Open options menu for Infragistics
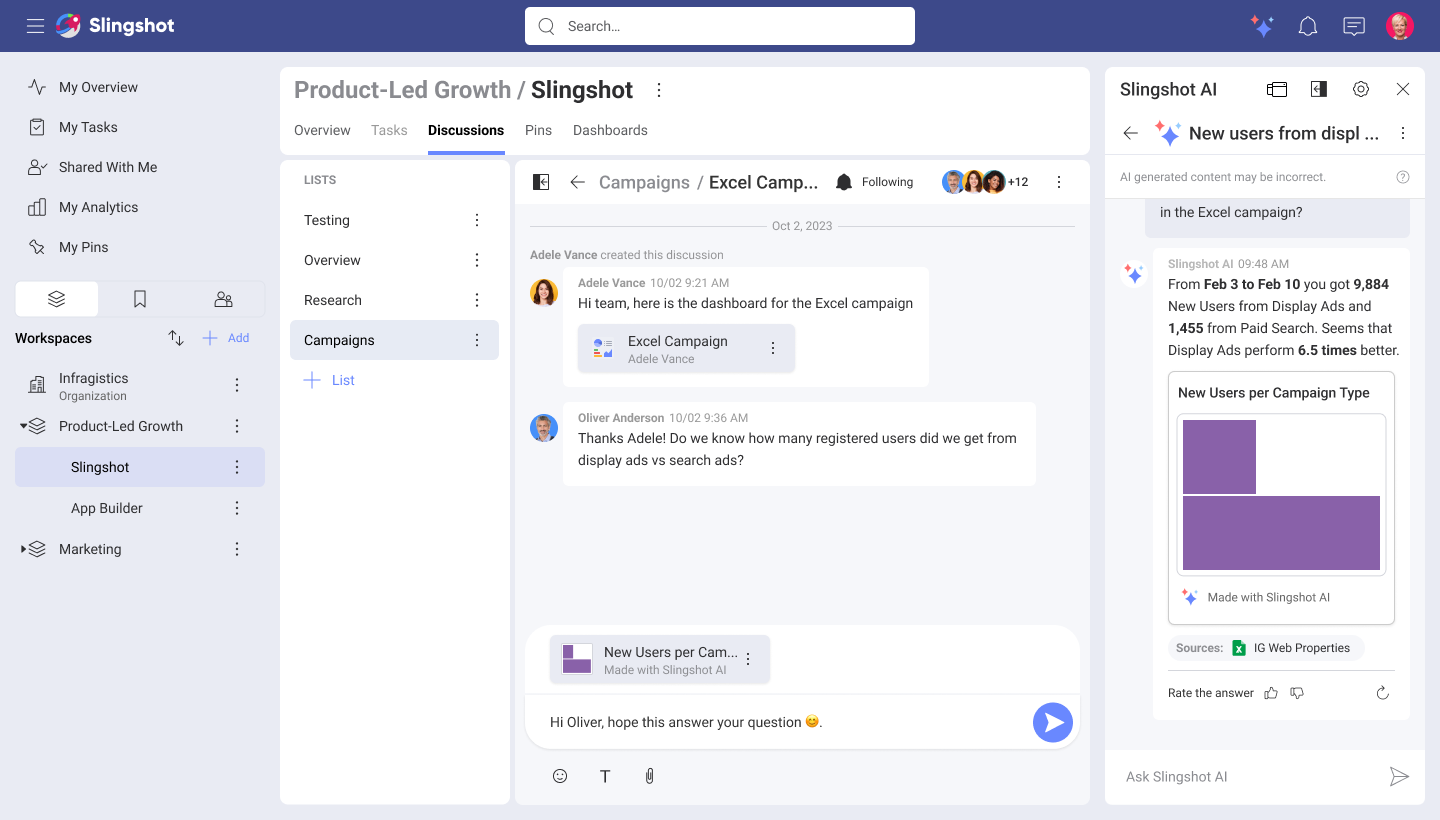This screenshot has width=1440, height=820. 237,385
